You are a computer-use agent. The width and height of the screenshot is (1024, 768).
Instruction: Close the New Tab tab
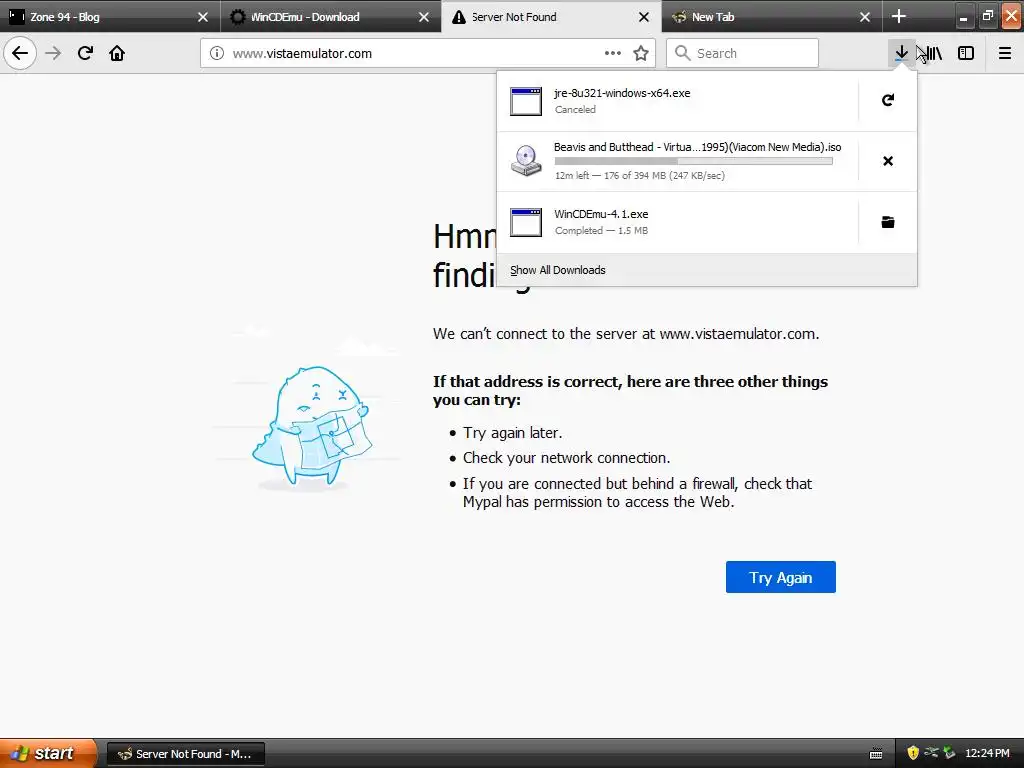pyautogui.click(x=865, y=17)
